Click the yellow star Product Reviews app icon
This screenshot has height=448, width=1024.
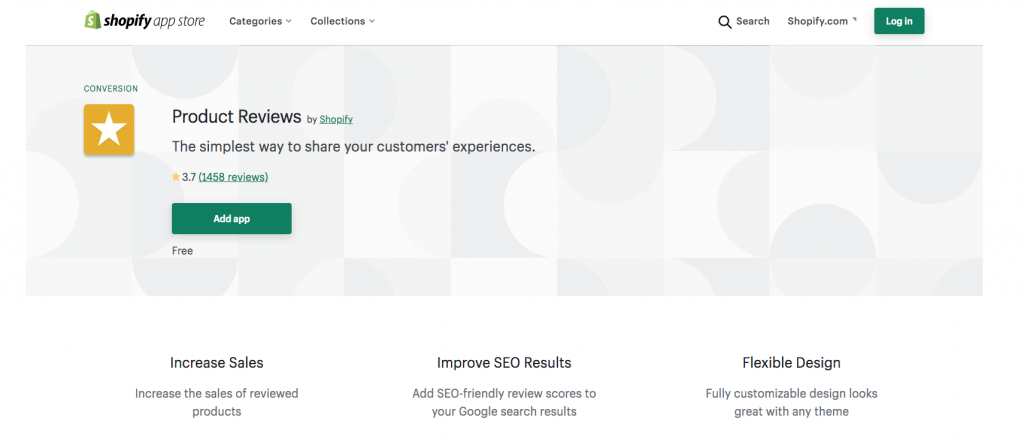pos(109,129)
